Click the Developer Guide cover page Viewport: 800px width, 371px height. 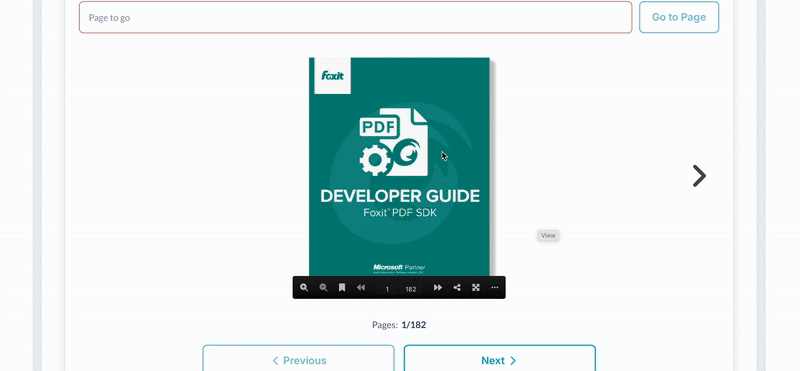pos(399,167)
